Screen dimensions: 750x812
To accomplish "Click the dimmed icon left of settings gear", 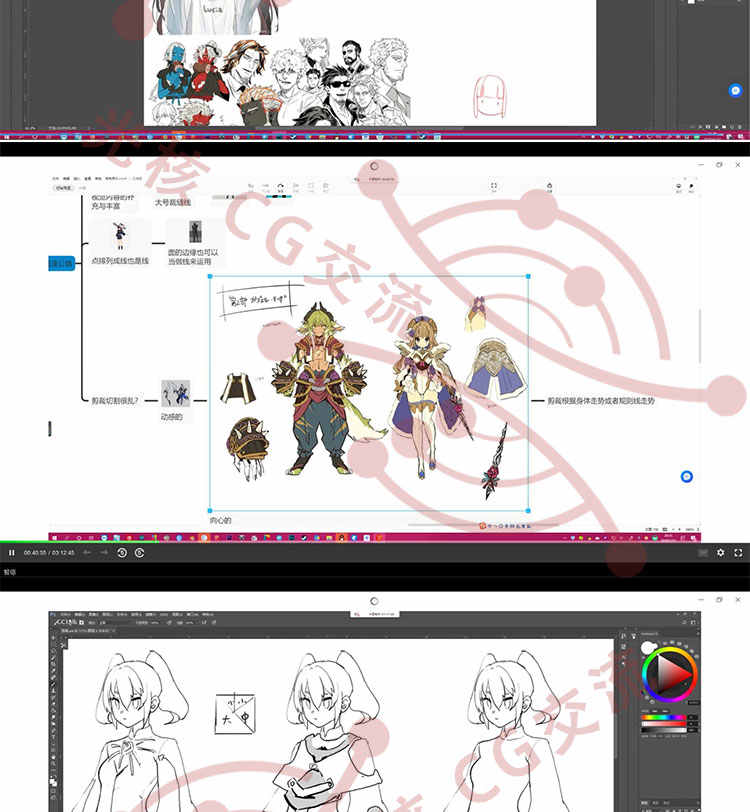I will click(x=703, y=553).
